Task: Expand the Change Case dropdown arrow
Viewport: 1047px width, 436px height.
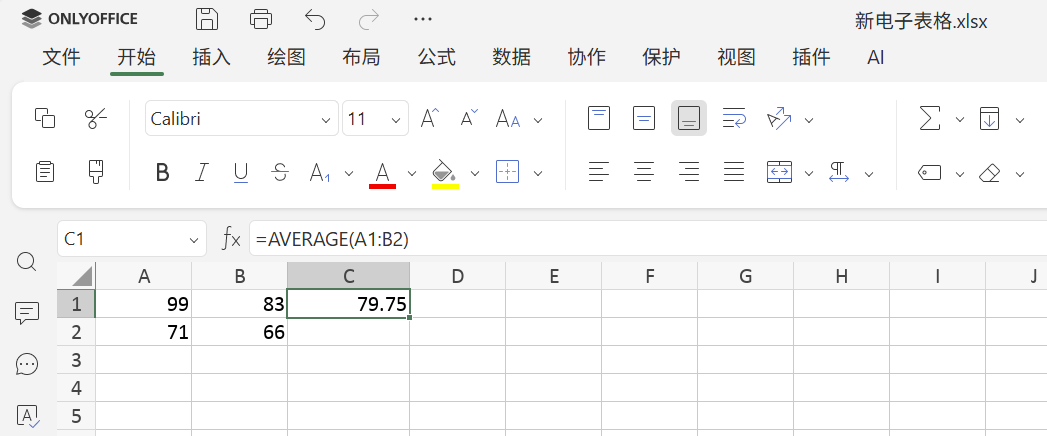Action: coord(538,120)
